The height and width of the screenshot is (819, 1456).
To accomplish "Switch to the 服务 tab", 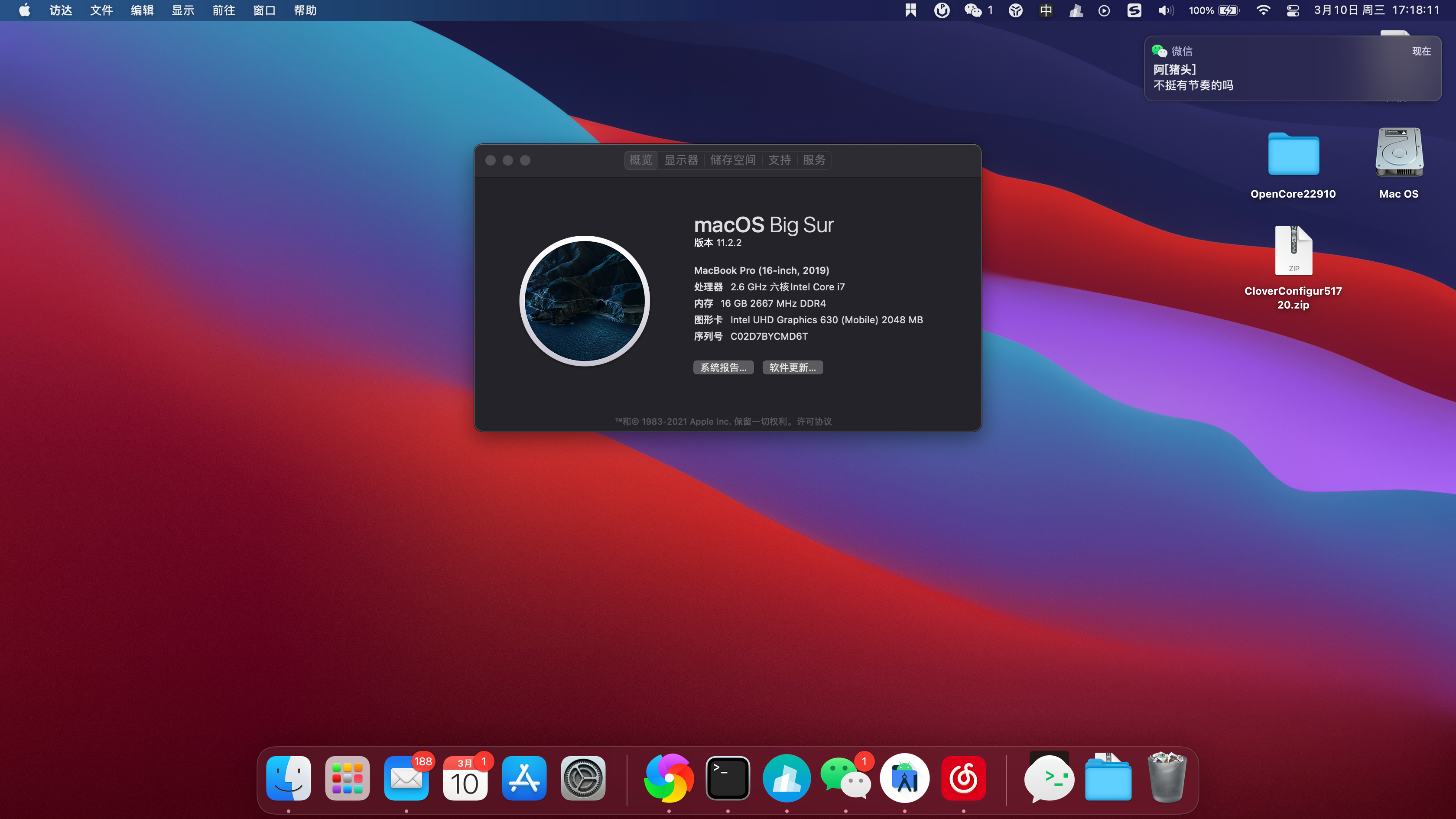I will click(x=814, y=160).
